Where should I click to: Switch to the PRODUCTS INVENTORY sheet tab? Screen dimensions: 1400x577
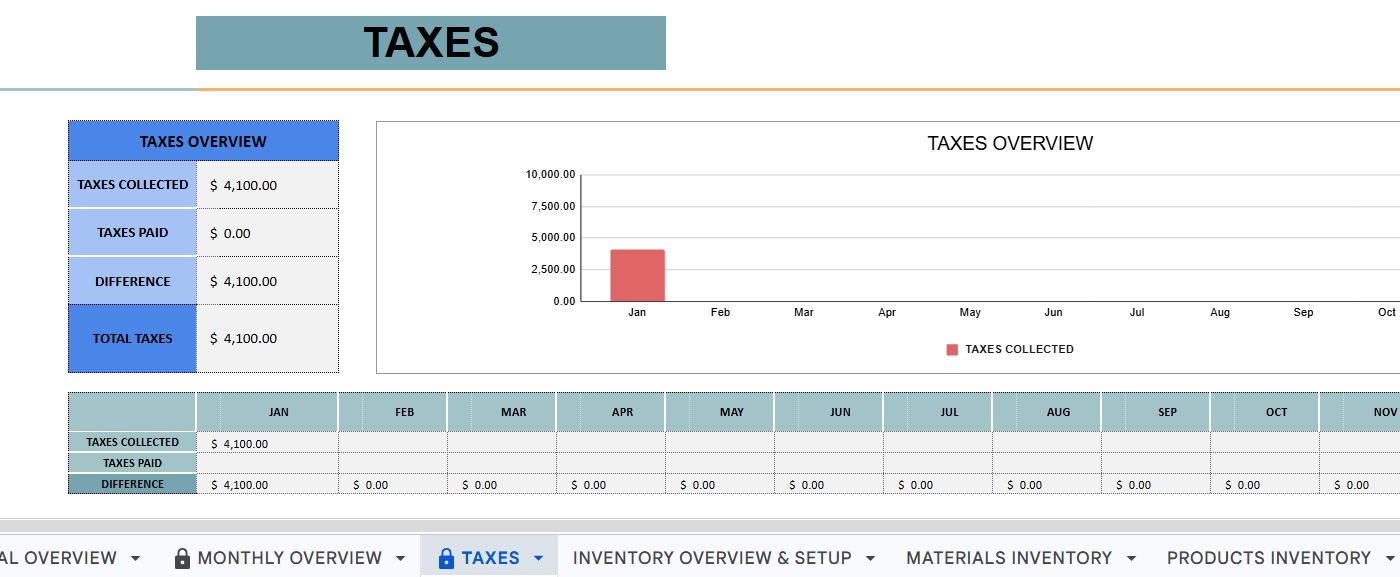pos(1268,558)
